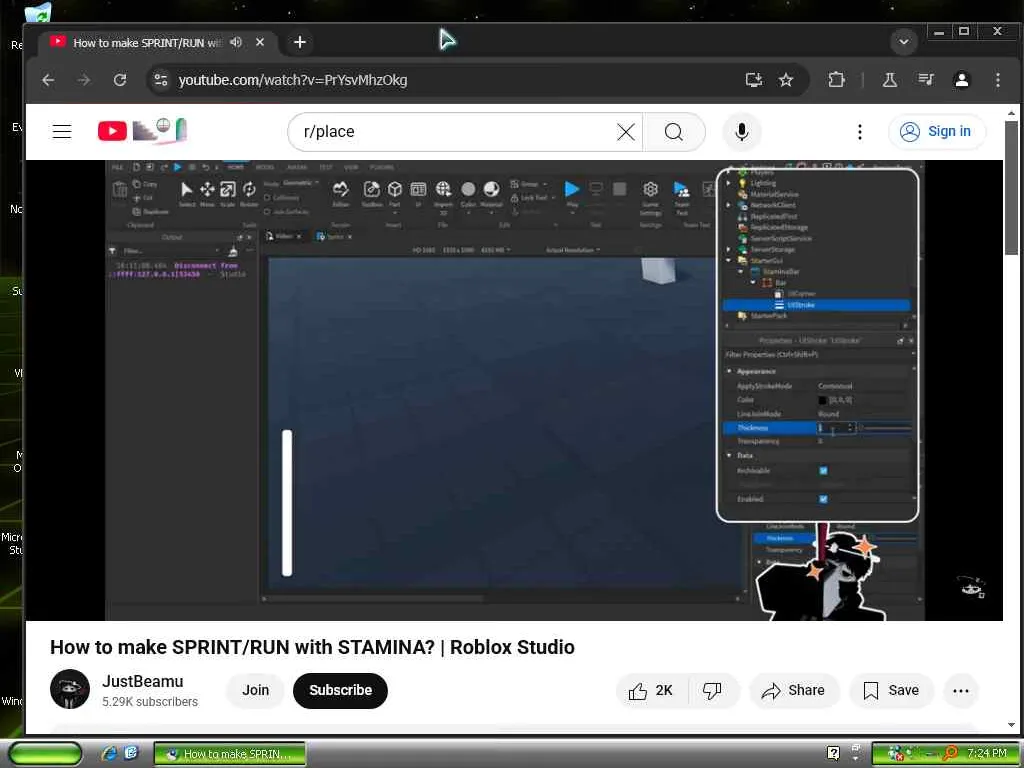Reload the YouTube page
Screen dimensions: 1024x768
pos(120,80)
